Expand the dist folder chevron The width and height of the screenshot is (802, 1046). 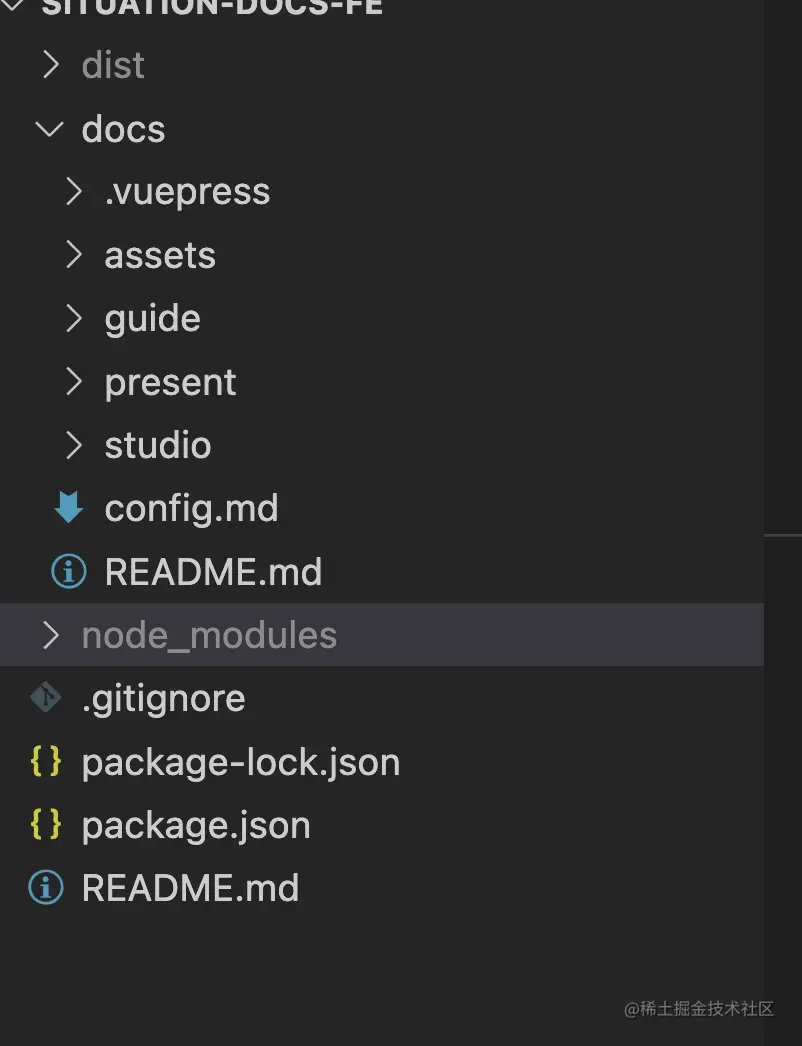pos(50,65)
